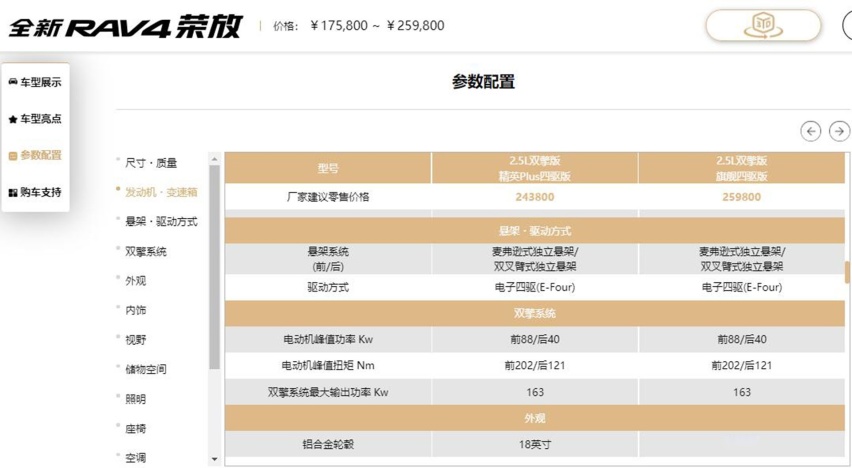Click the 18英寸 wheel value
852x468 pixels.
coord(535,444)
